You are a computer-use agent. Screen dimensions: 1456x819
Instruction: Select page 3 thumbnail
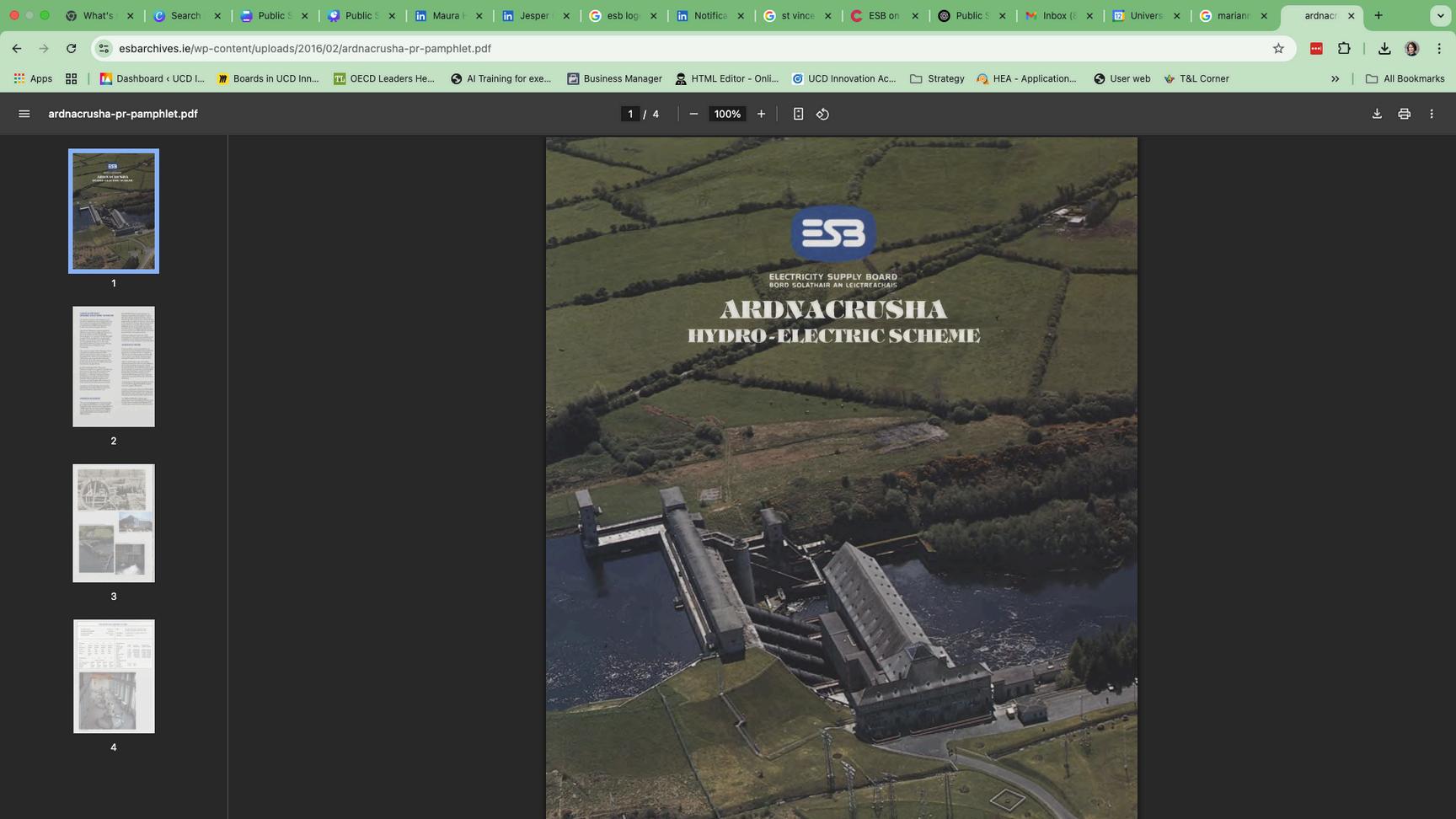pyautogui.click(x=114, y=523)
